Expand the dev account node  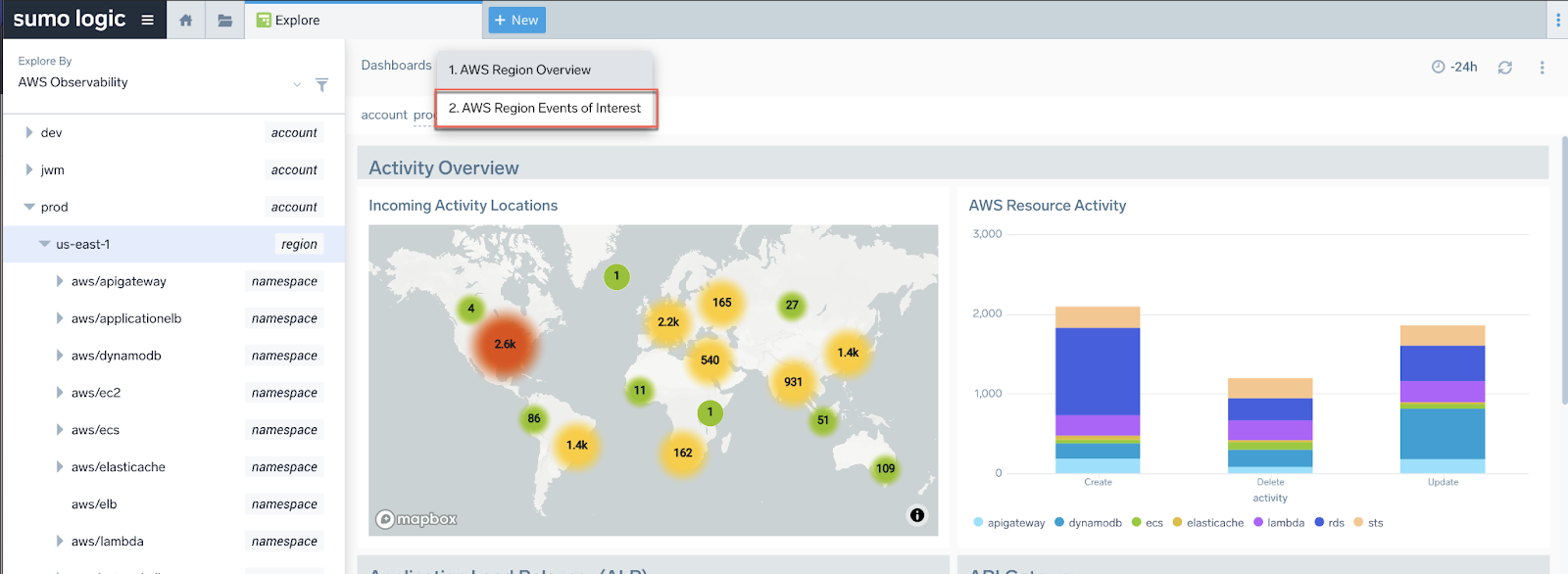tap(29, 132)
